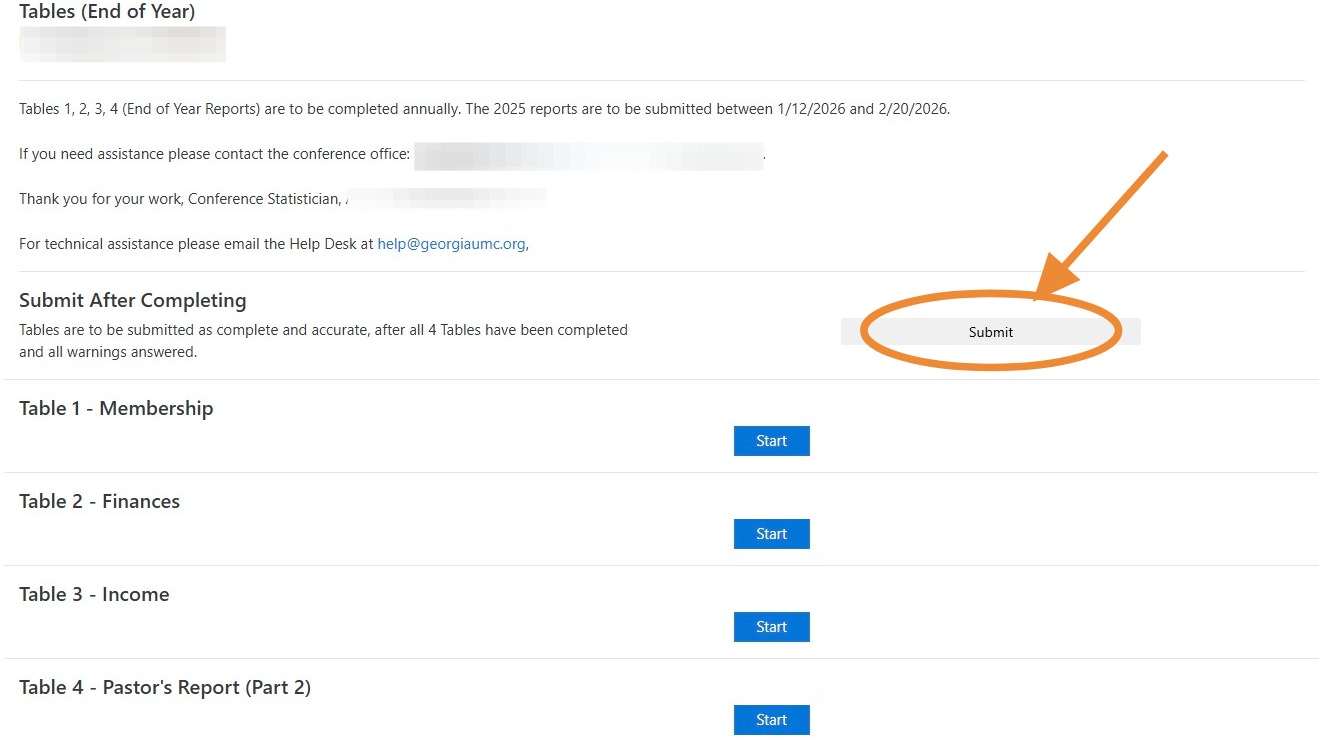Image resolution: width=1319 pixels, height=738 pixels.
Task: Click the 'Thank you for your work' text
Action: pyautogui.click(x=180, y=199)
